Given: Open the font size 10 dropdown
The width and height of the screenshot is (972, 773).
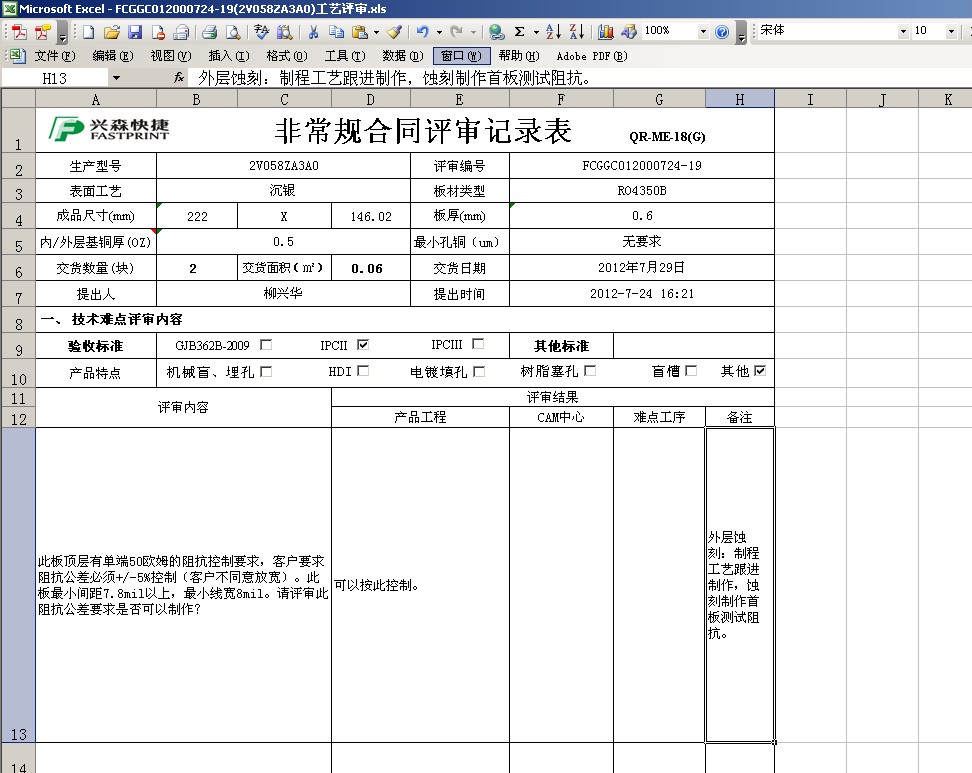Looking at the screenshot, I should tap(952, 31).
